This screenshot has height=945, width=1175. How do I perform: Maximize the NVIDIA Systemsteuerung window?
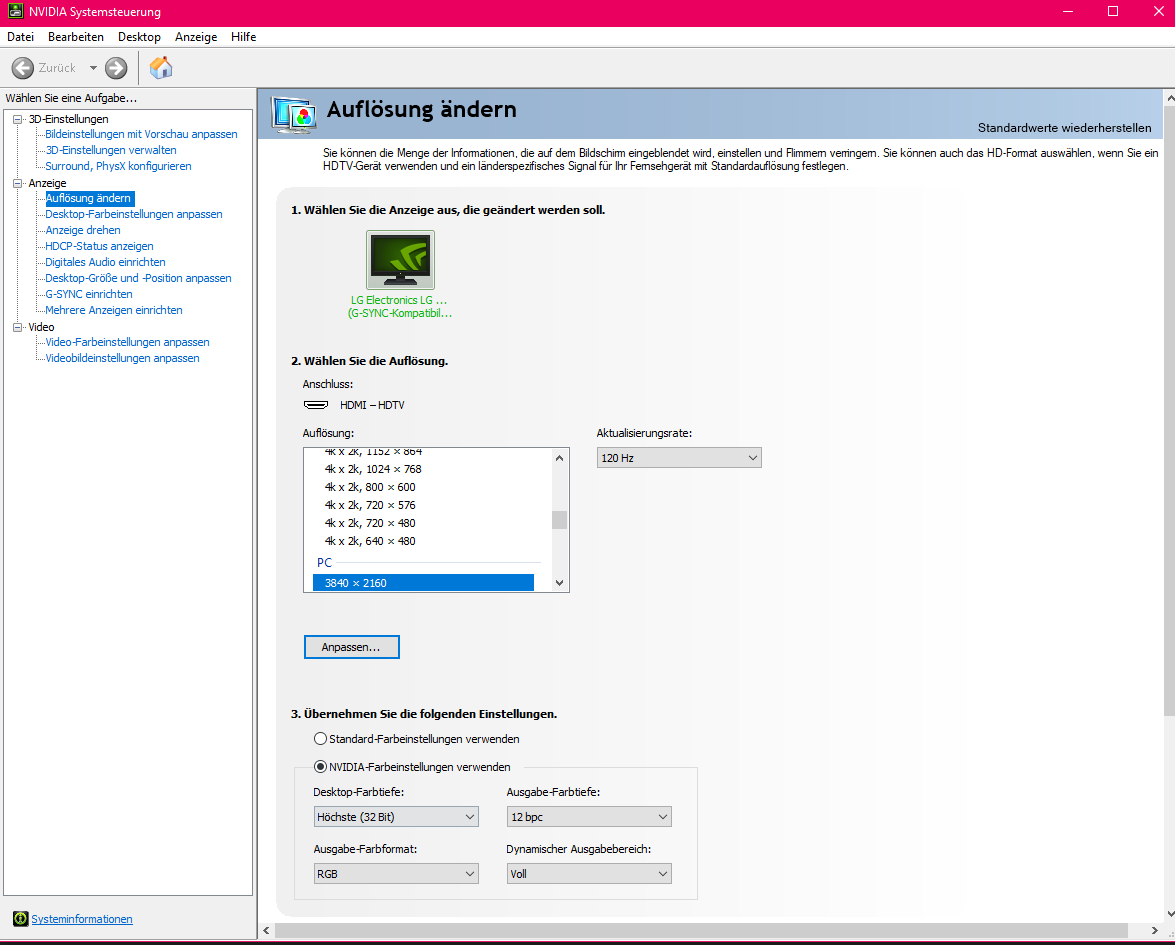[x=1113, y=11]
